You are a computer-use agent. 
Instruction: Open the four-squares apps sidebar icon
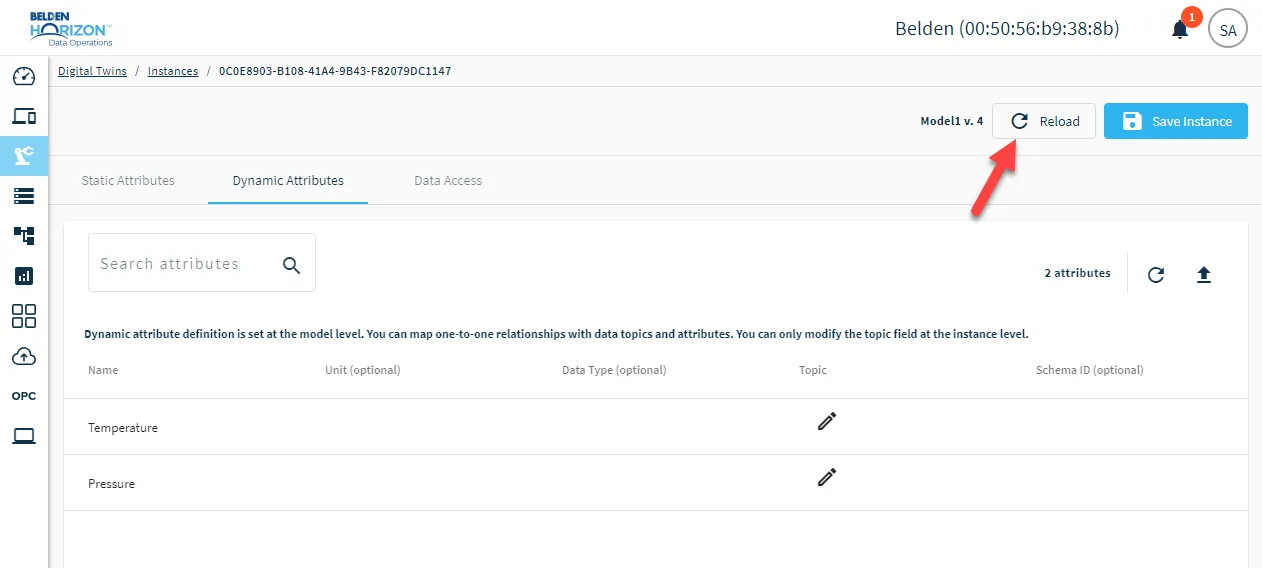click(x=24, y=316)
